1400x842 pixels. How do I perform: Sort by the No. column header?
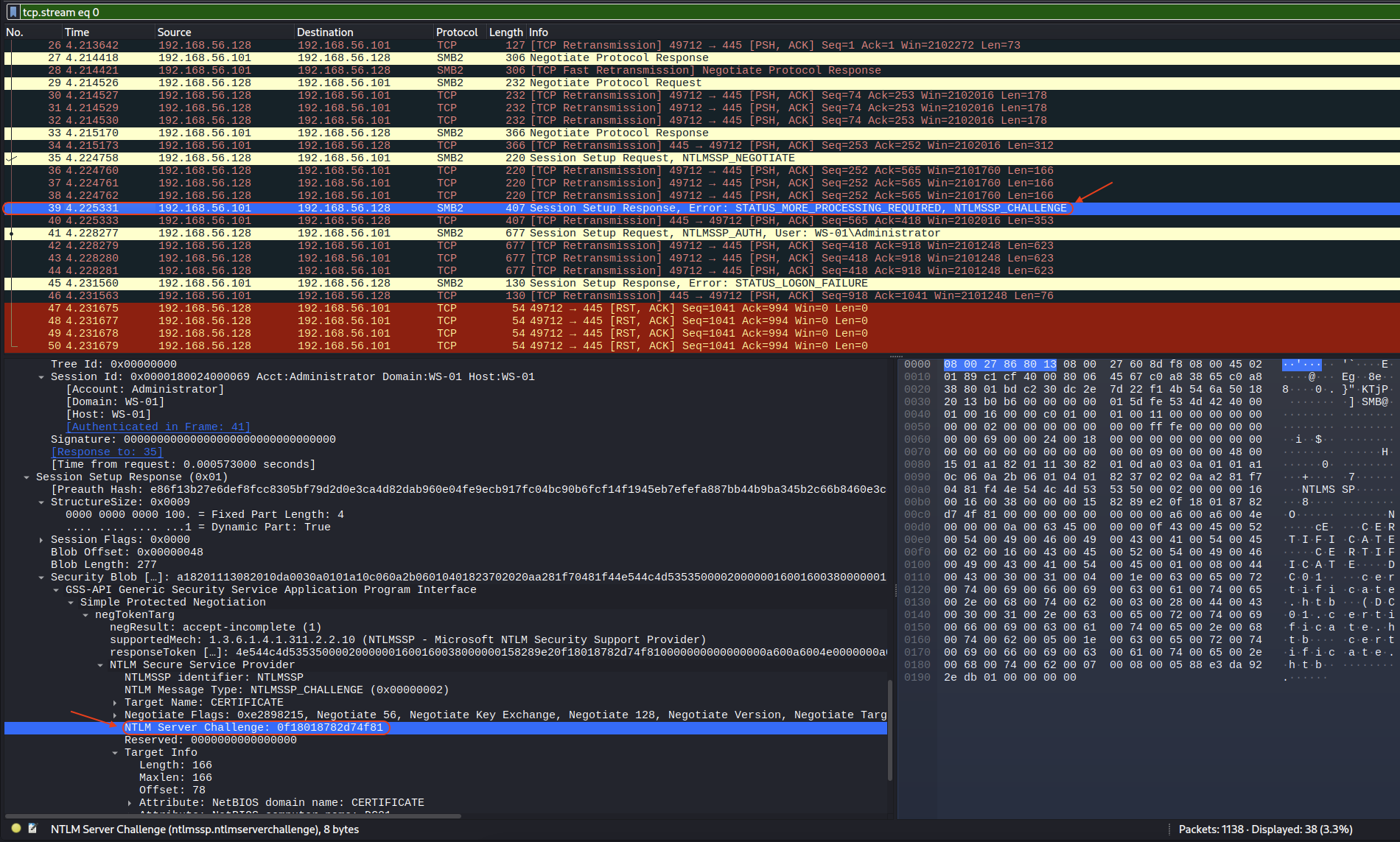click(15, 32)
